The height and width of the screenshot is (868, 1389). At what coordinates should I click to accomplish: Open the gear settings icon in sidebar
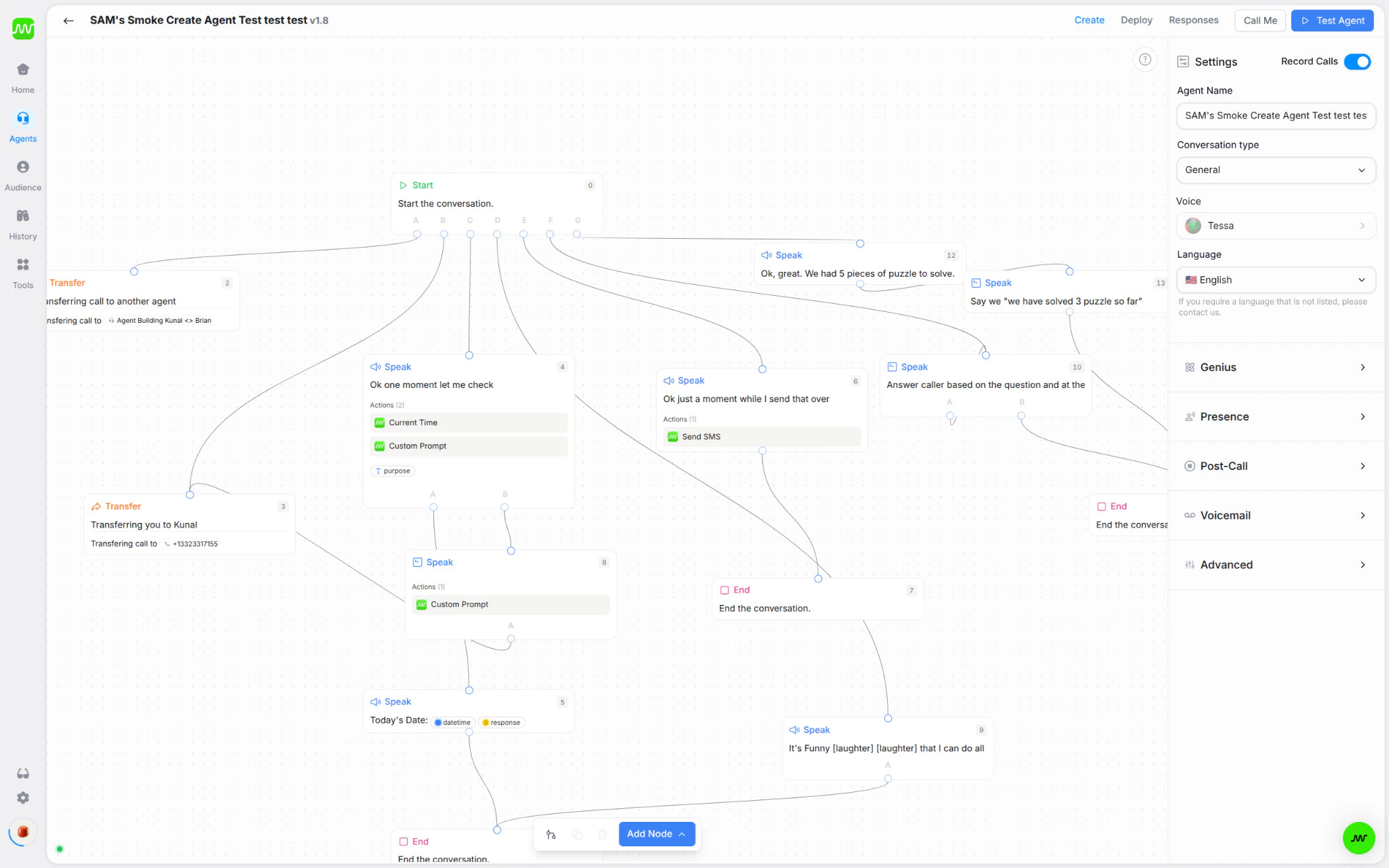tap(23, 797)
